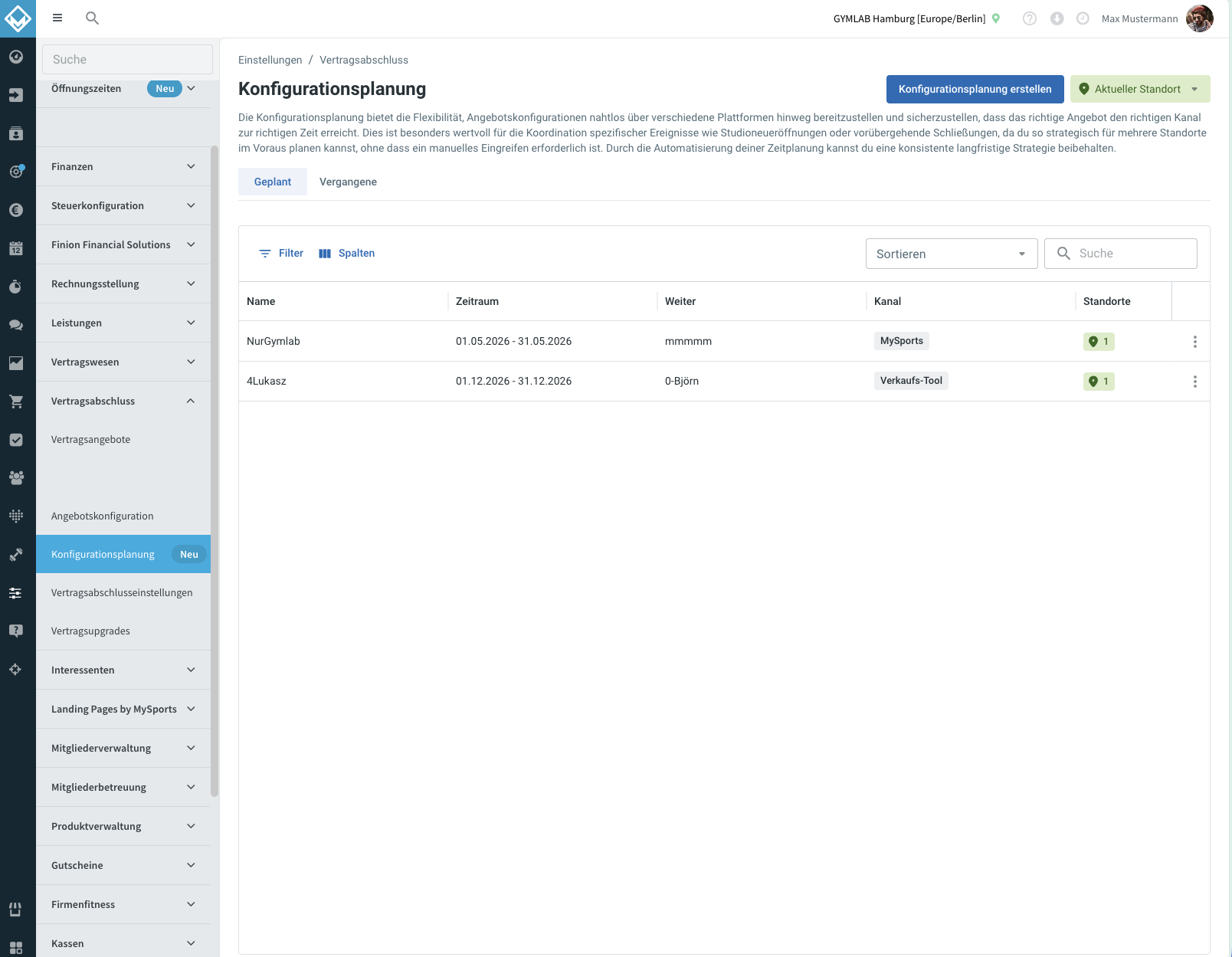Open the chat bubbles icon in sidebar
The width and height of the screenshot is (1232, 957).
pos(16,325)
